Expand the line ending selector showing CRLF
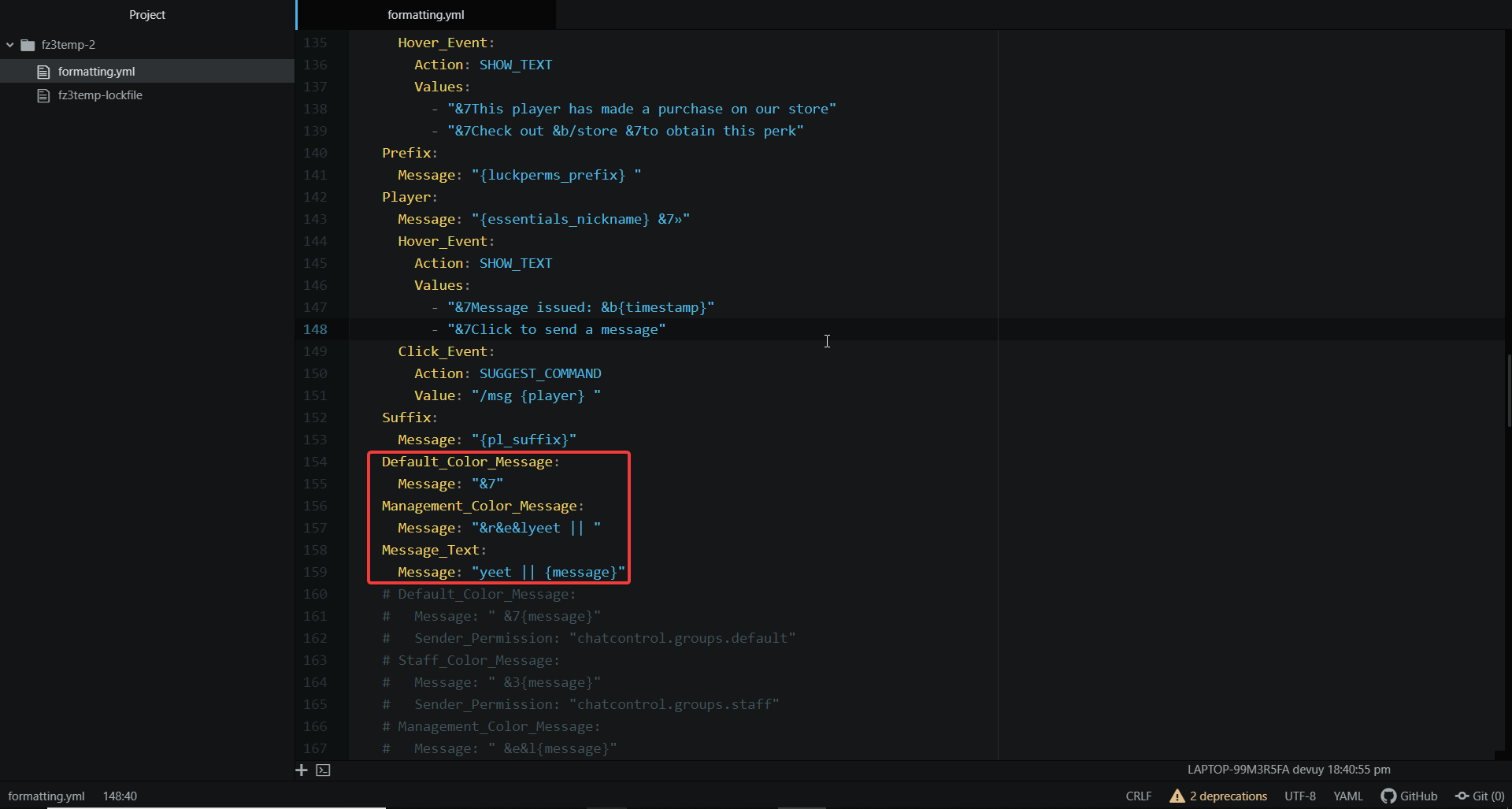 pos(1138,796)
